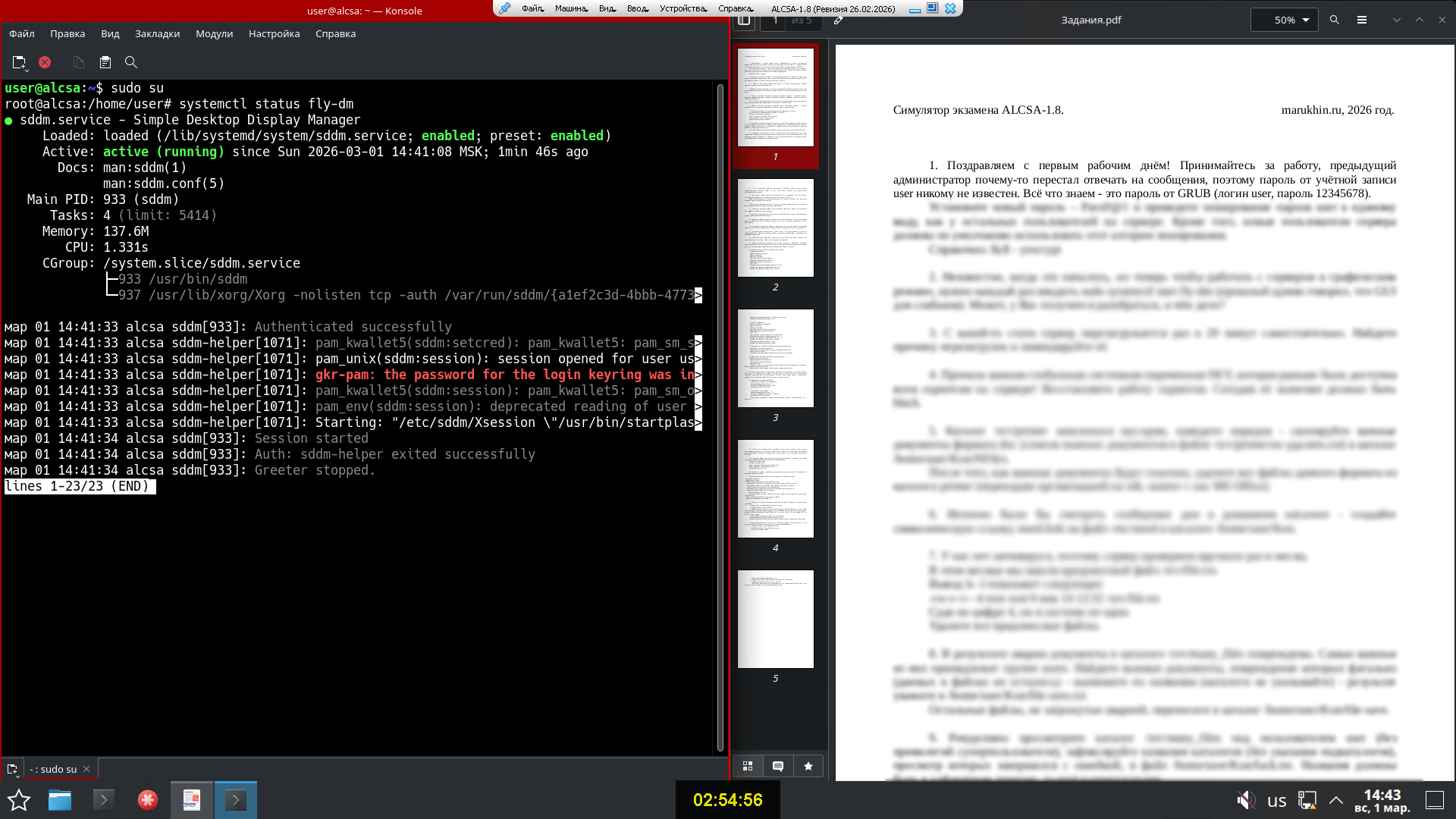Open search in the PDF viewer
Image resolution: width=1456 pixels, height=819 pixels.
(1335, 20)
